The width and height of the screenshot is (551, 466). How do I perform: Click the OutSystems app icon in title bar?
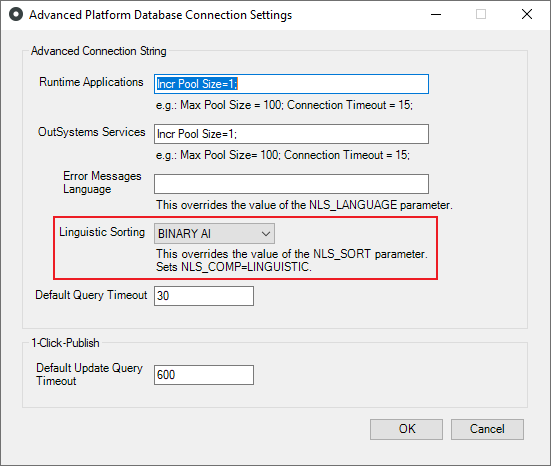click(x=16, y=14)
